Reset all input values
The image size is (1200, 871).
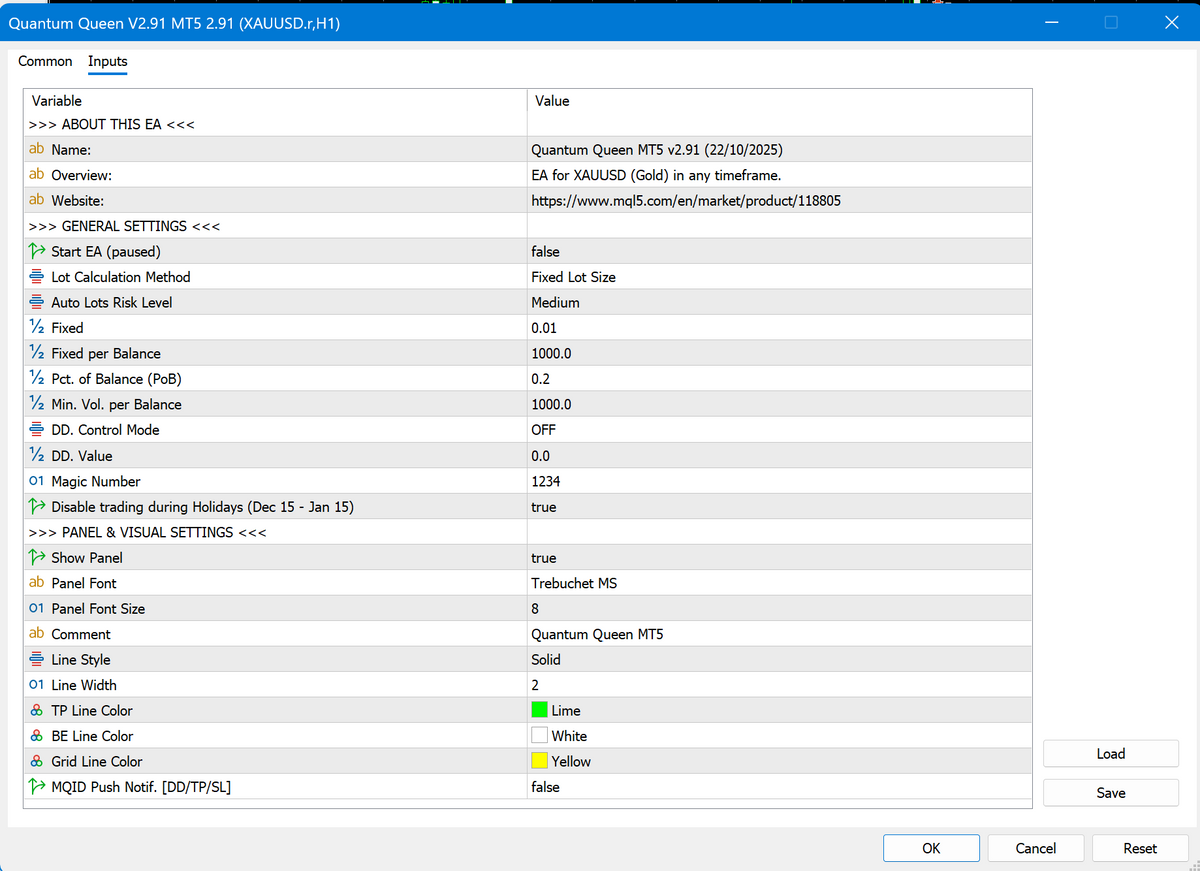click(1140, 847)
